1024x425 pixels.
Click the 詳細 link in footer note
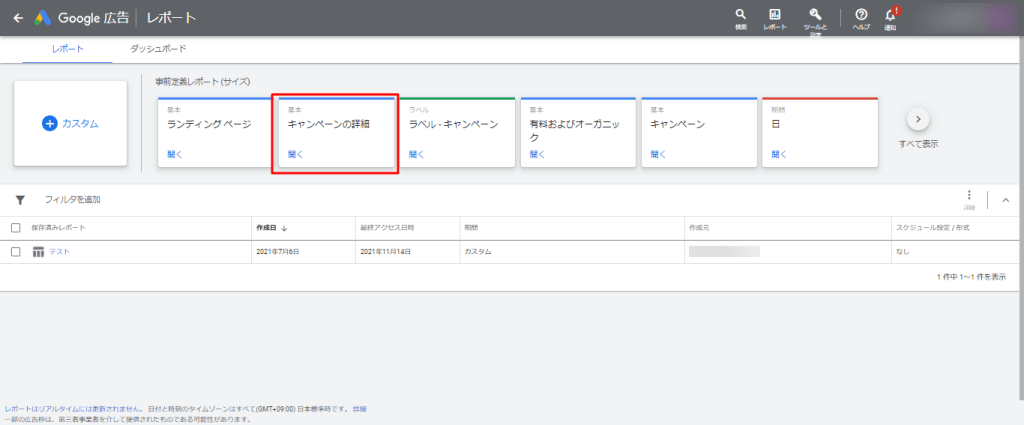click(360, 409)
